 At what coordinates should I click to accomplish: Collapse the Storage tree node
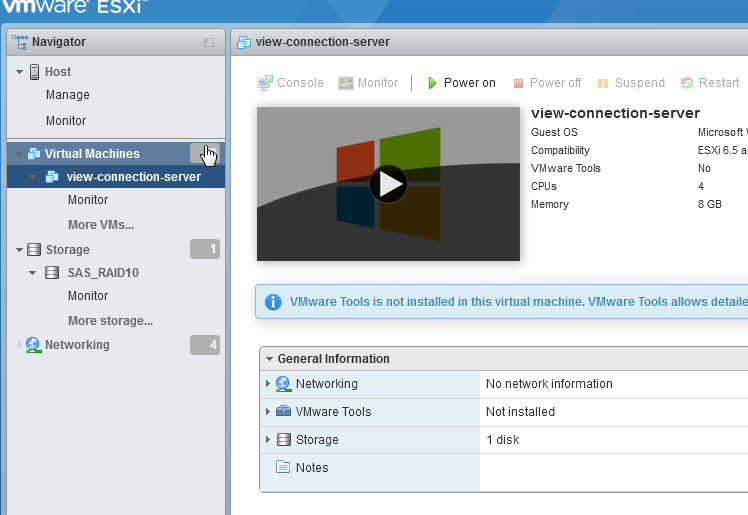[x=20, y=249]
